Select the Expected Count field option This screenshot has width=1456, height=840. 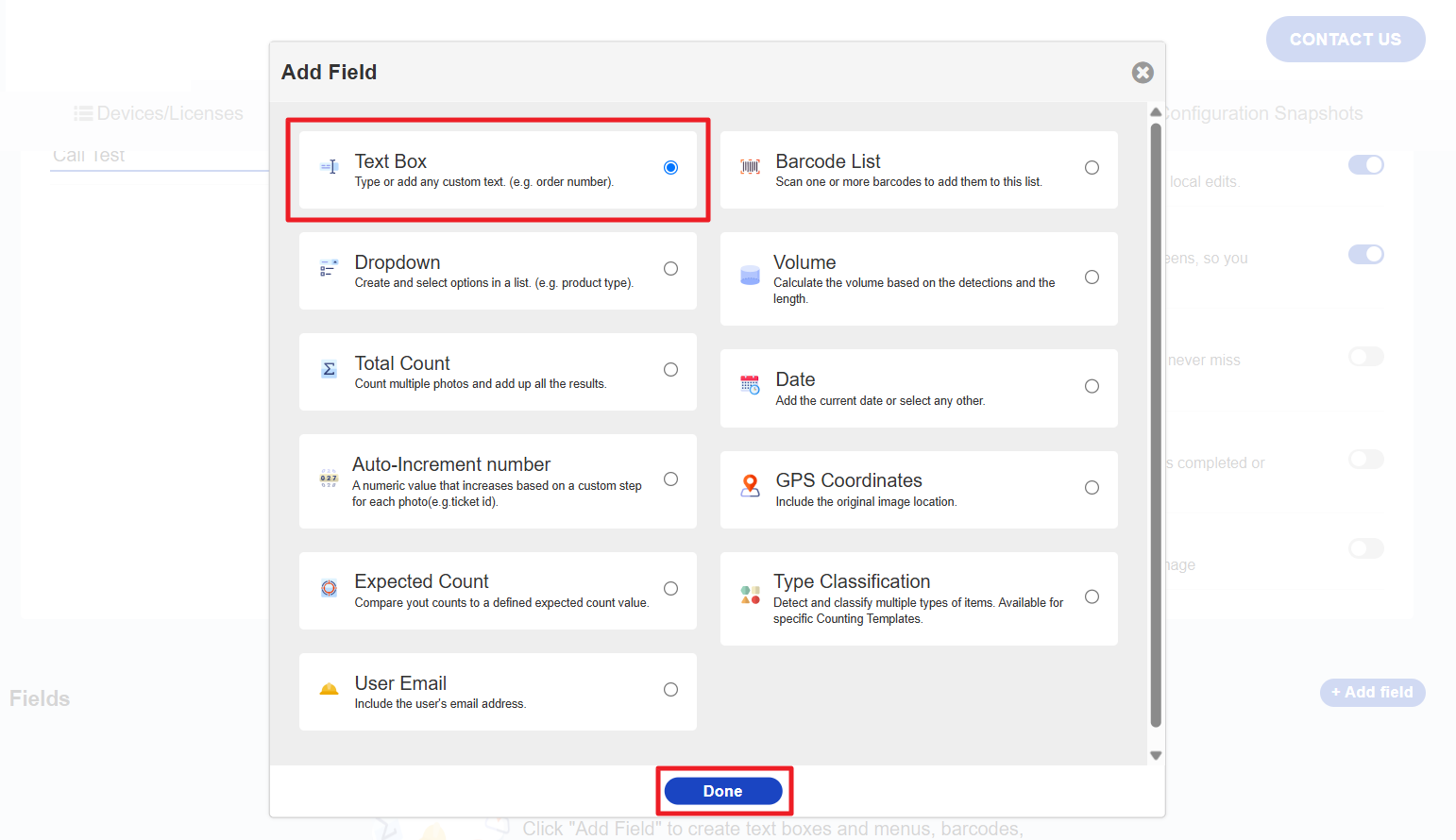[670, 589]
